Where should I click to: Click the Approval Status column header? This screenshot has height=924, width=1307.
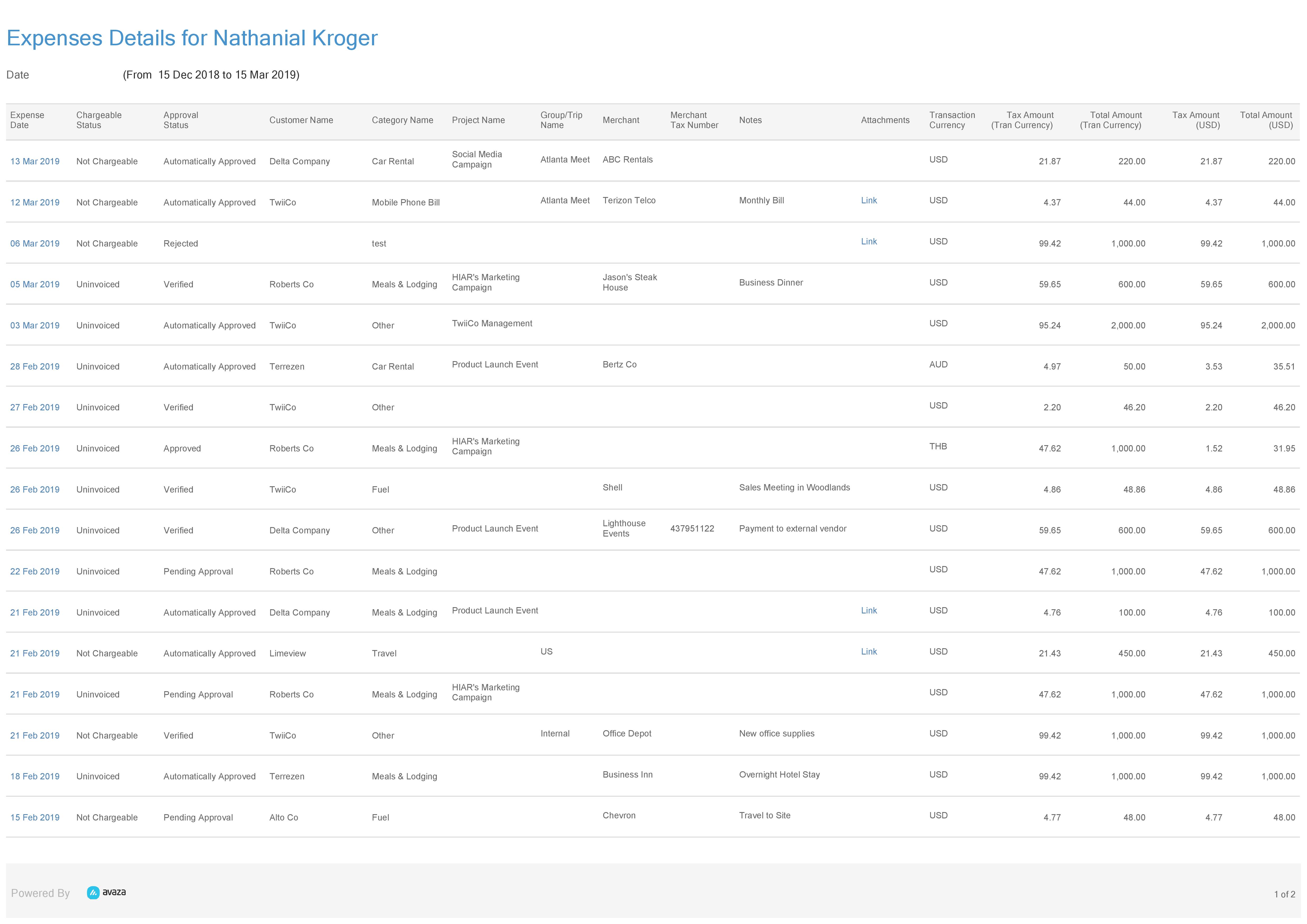click(x=181, y=120)
